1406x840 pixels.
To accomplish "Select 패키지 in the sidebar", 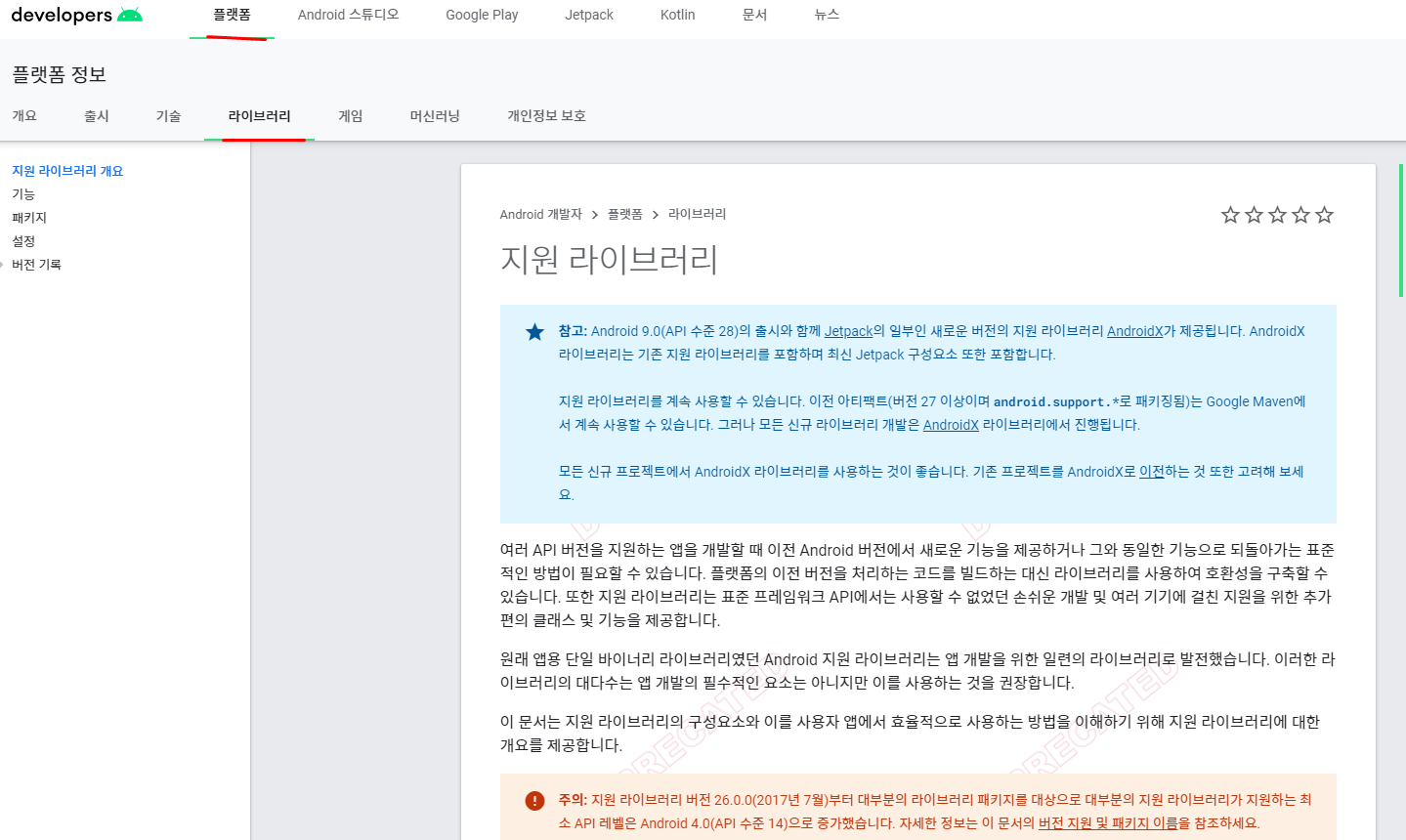I will (29, 218).
